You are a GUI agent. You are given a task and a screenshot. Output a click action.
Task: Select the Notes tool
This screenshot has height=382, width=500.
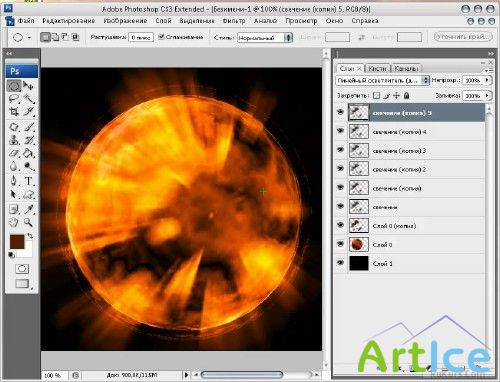click(14, 209)
